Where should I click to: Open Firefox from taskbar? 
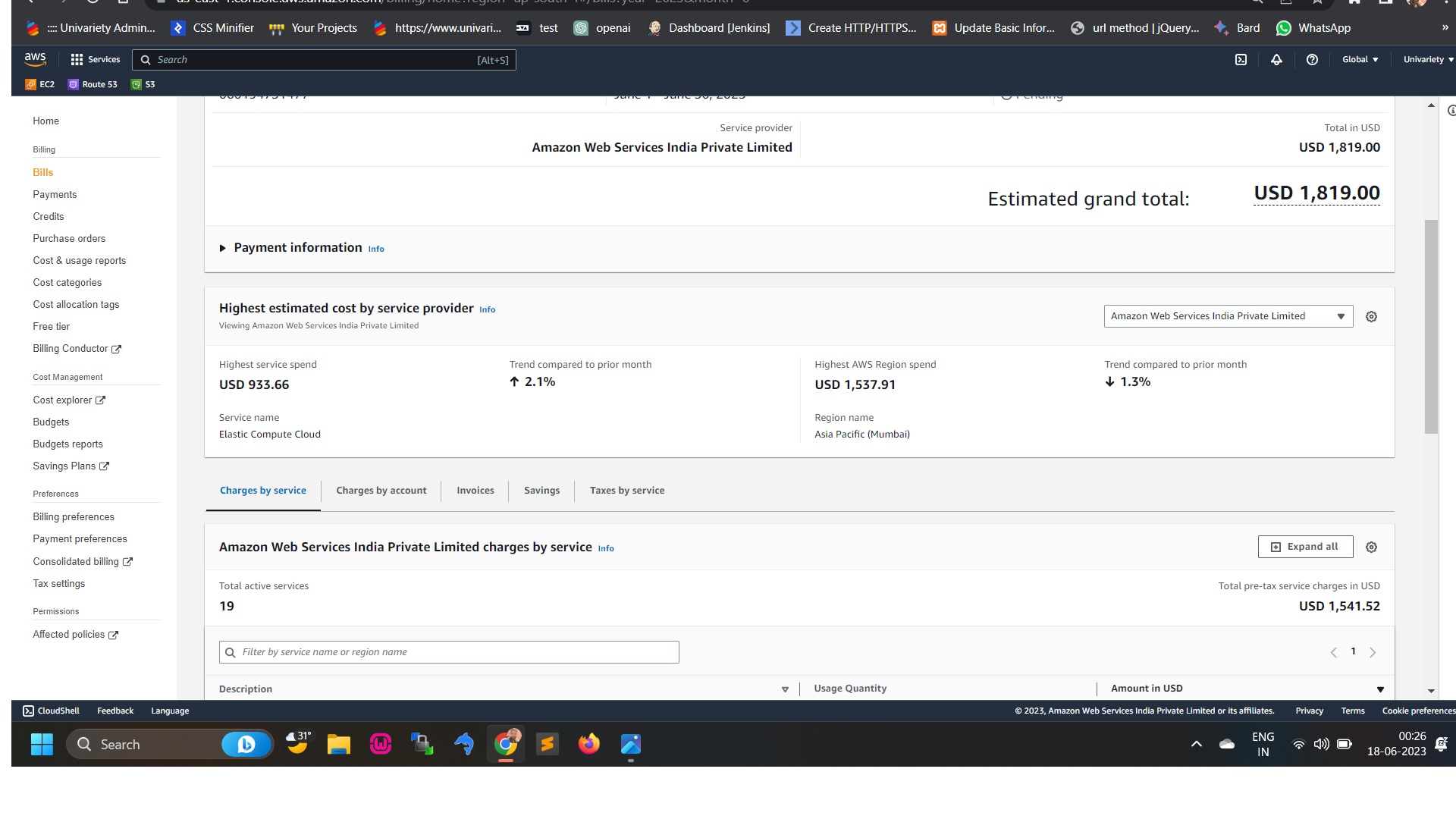coord(588,745)
